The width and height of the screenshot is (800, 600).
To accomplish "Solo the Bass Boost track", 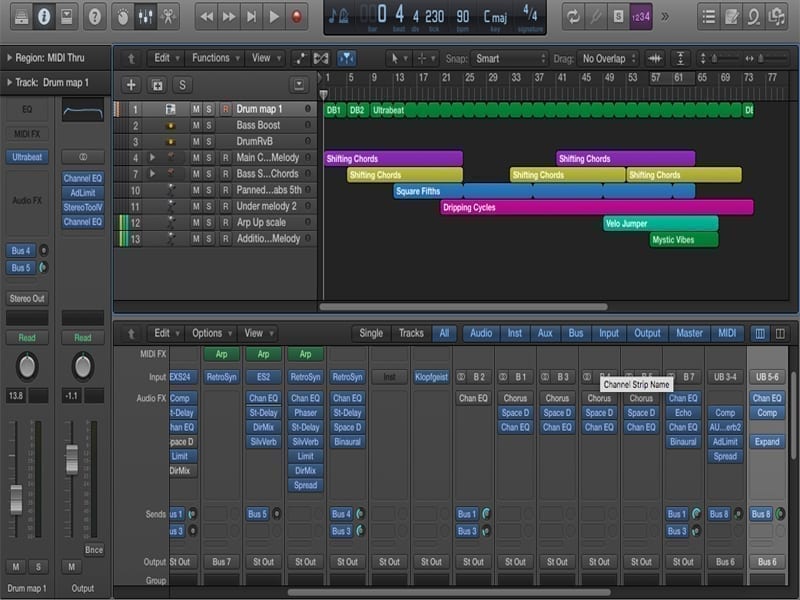I will click(x=210, y=125).
